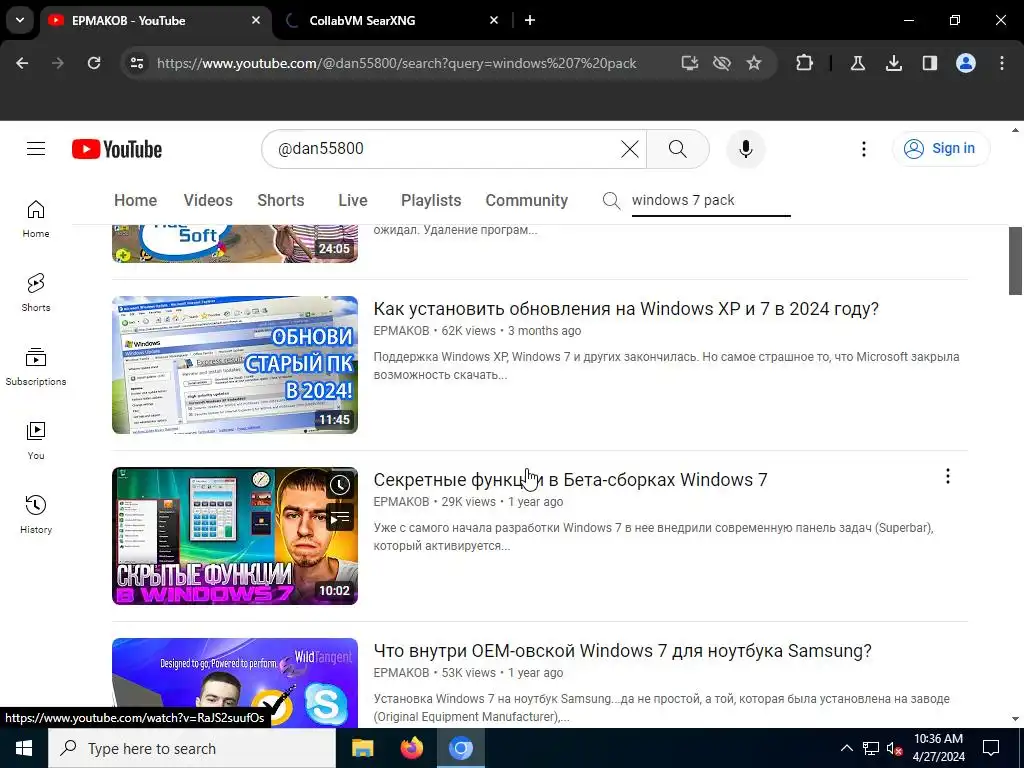The image size is (1024, 768).
Task: Open Subscriptions in the left sidebar
Action: [x=36, y=366]
